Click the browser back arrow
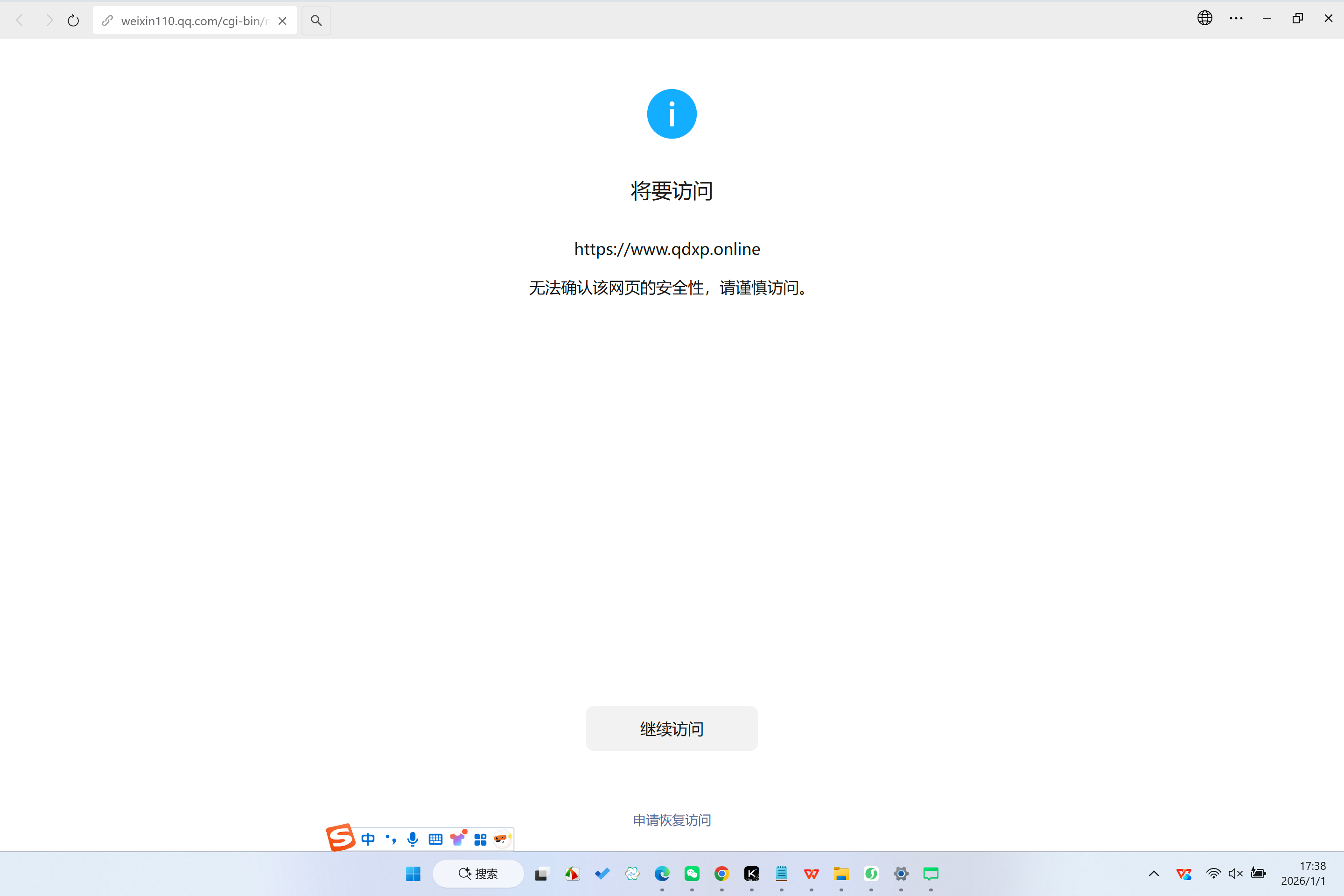The height and width of the screenshot is (896, 1344). (20, 21)
